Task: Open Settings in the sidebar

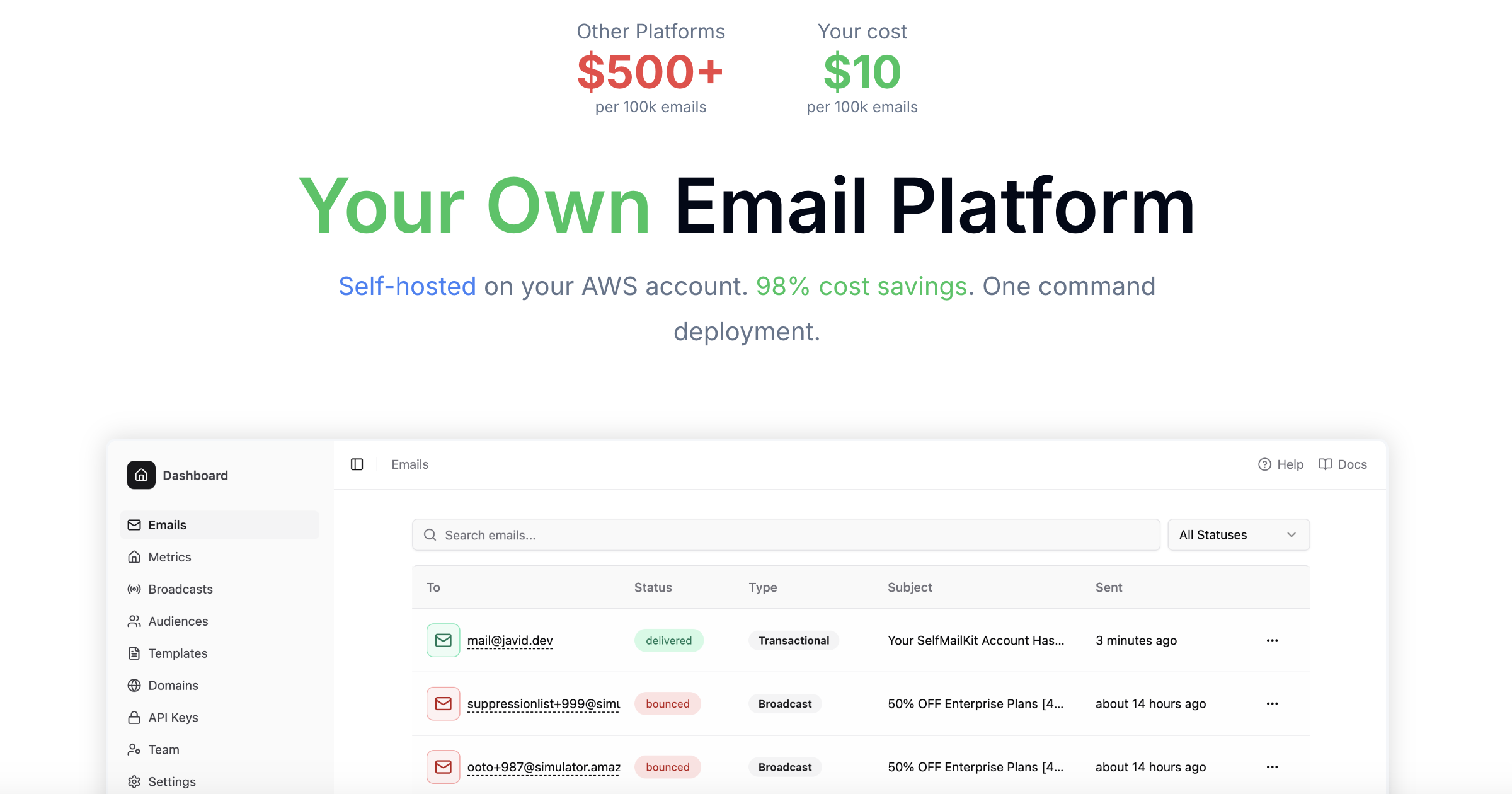Action: 219,782
